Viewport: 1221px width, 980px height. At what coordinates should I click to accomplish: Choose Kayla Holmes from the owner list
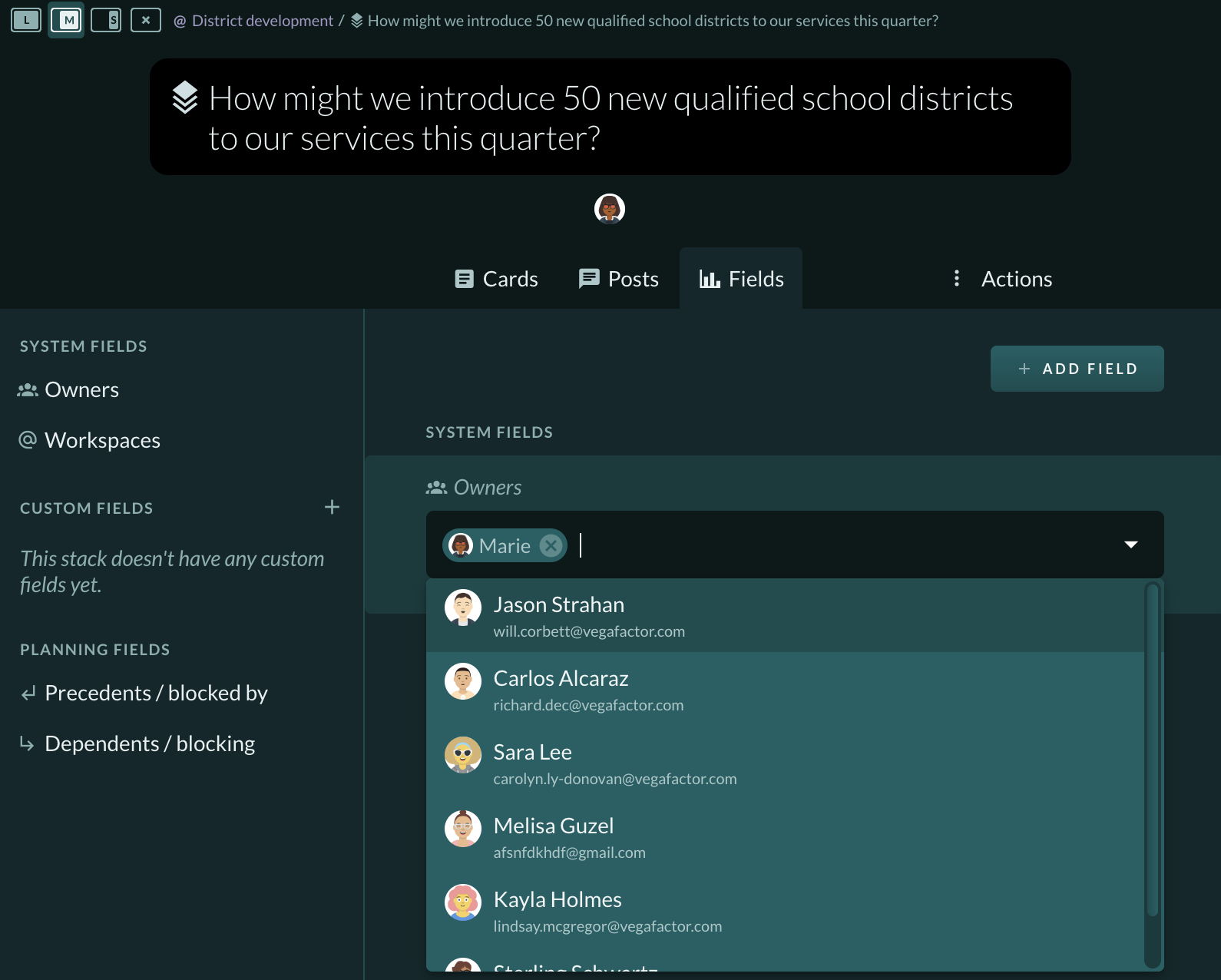click(x=785, y=911)
